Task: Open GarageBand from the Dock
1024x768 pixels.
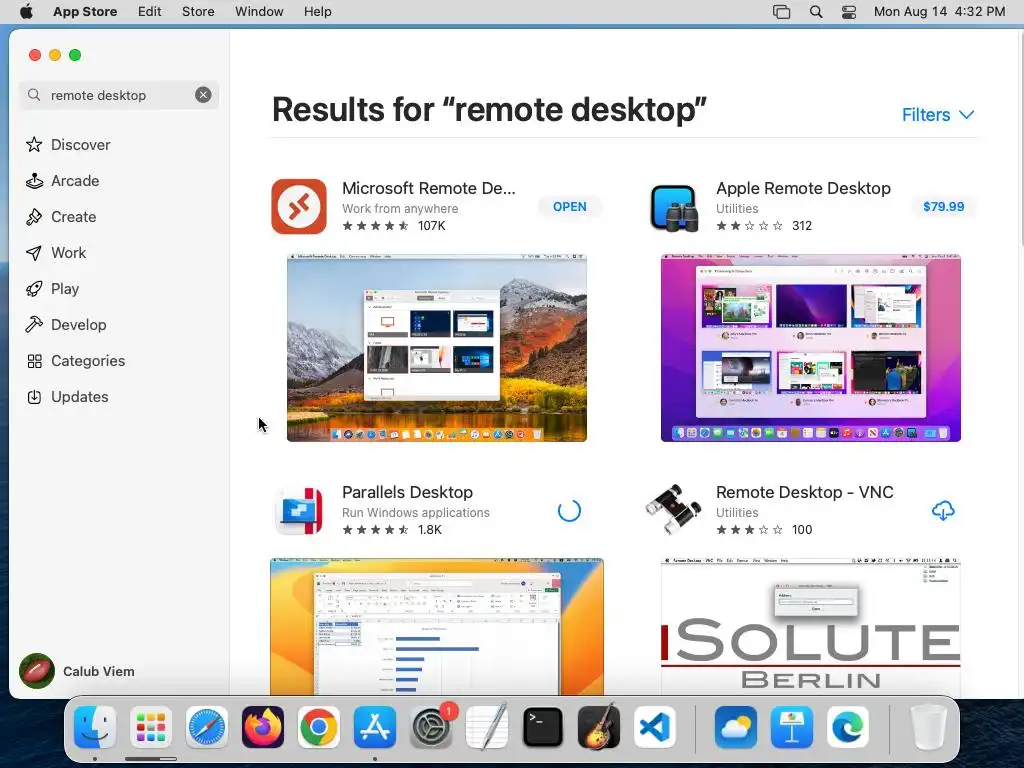Action: (599, 727)
